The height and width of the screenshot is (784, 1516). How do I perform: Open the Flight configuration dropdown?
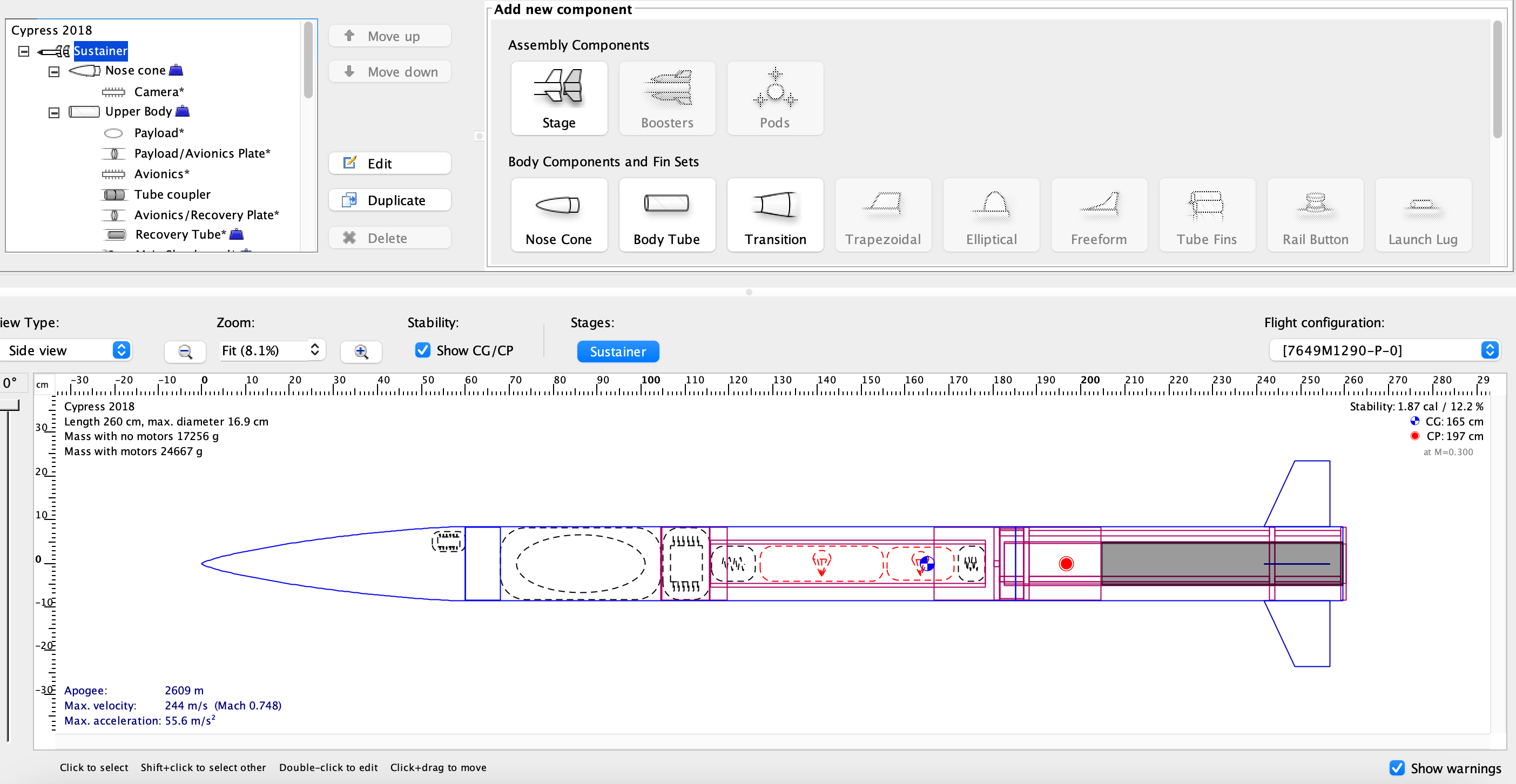(1383, 350)
